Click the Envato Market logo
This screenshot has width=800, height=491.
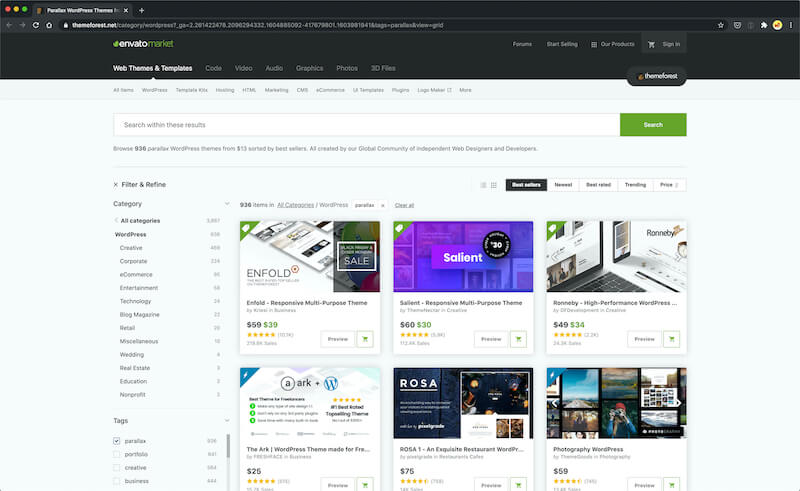click(x=143, y=44)
